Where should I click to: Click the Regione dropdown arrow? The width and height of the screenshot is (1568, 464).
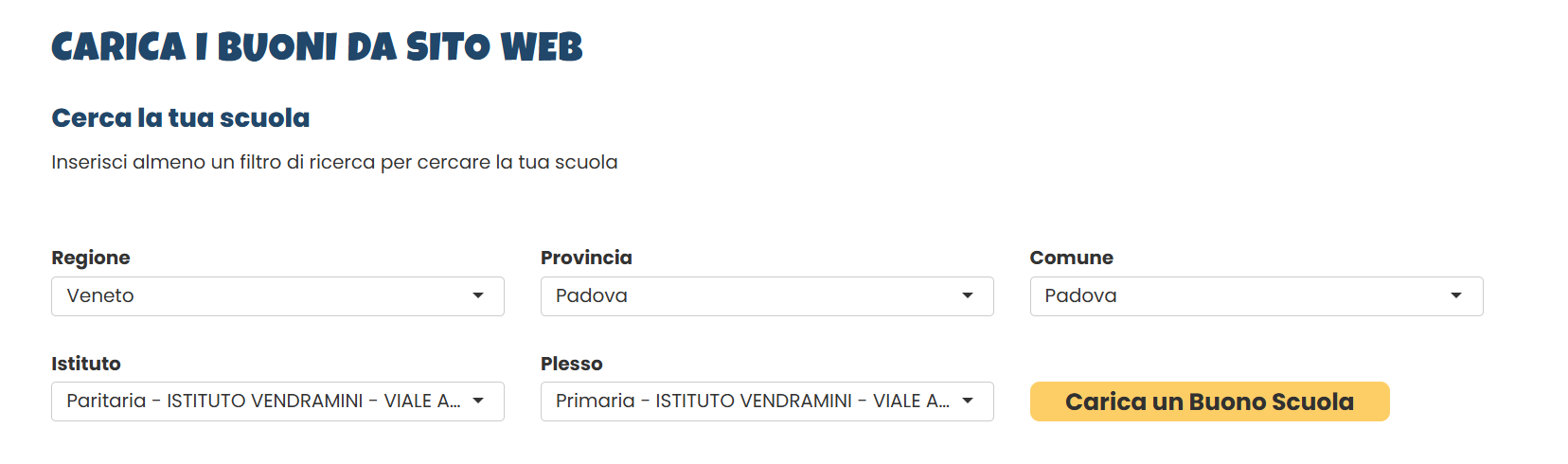pyautogui.click(x=478, y=296)
